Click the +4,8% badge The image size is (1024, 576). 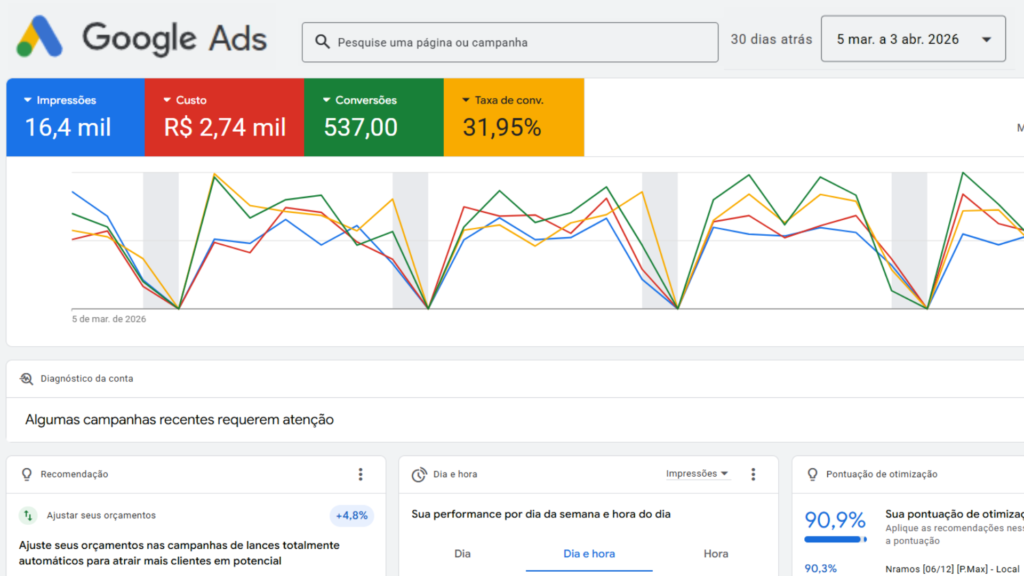pos(351,516)
